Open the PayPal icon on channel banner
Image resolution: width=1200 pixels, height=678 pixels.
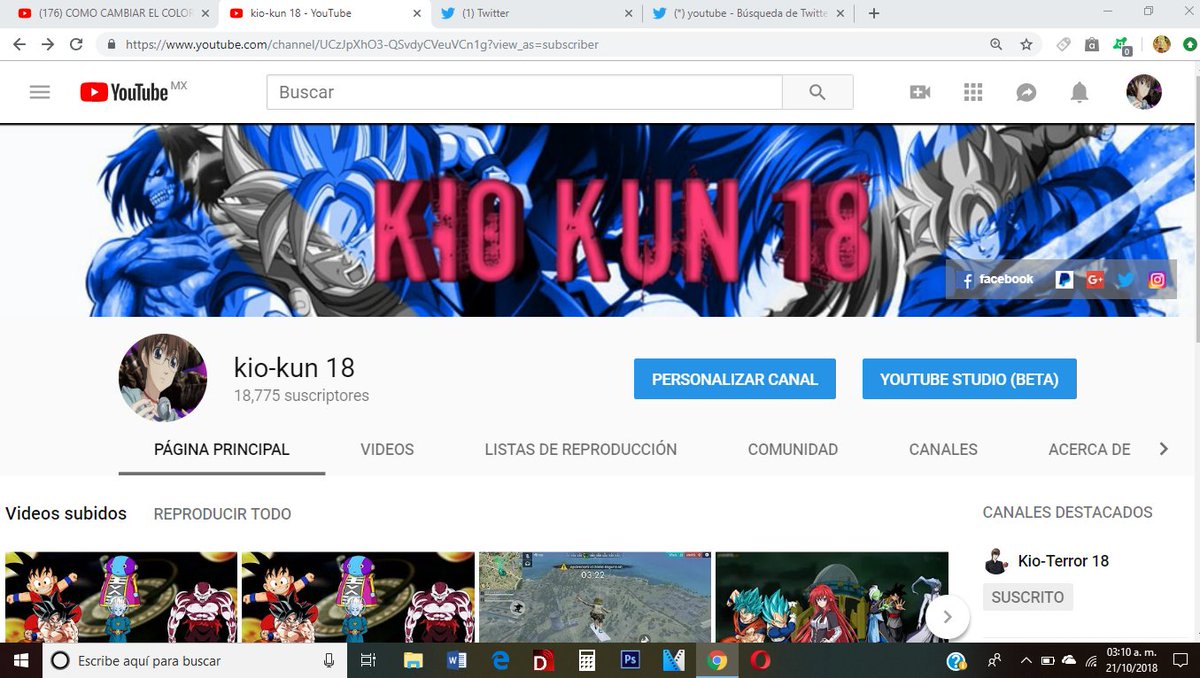(1064, 280)
